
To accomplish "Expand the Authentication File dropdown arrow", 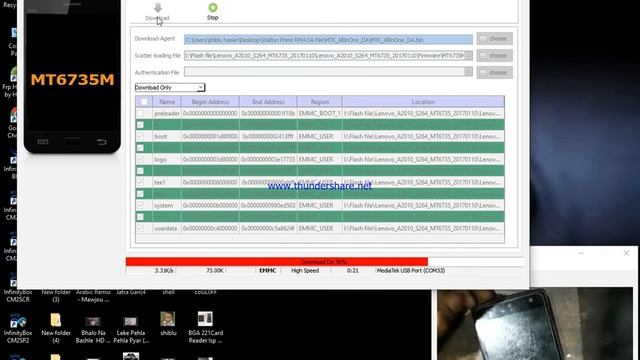I will (469, 72).
